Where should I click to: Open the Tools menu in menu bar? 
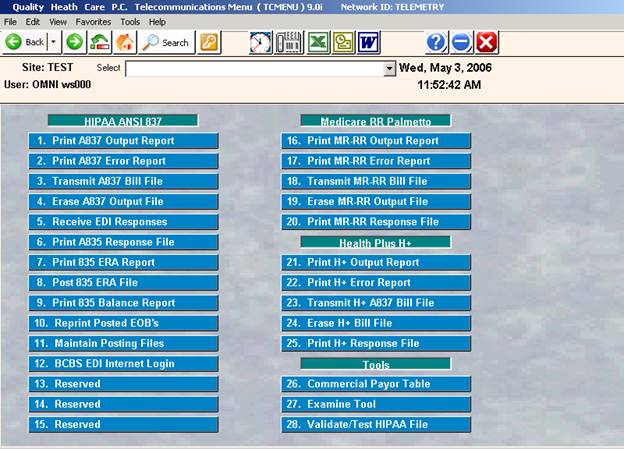(130, 21)
